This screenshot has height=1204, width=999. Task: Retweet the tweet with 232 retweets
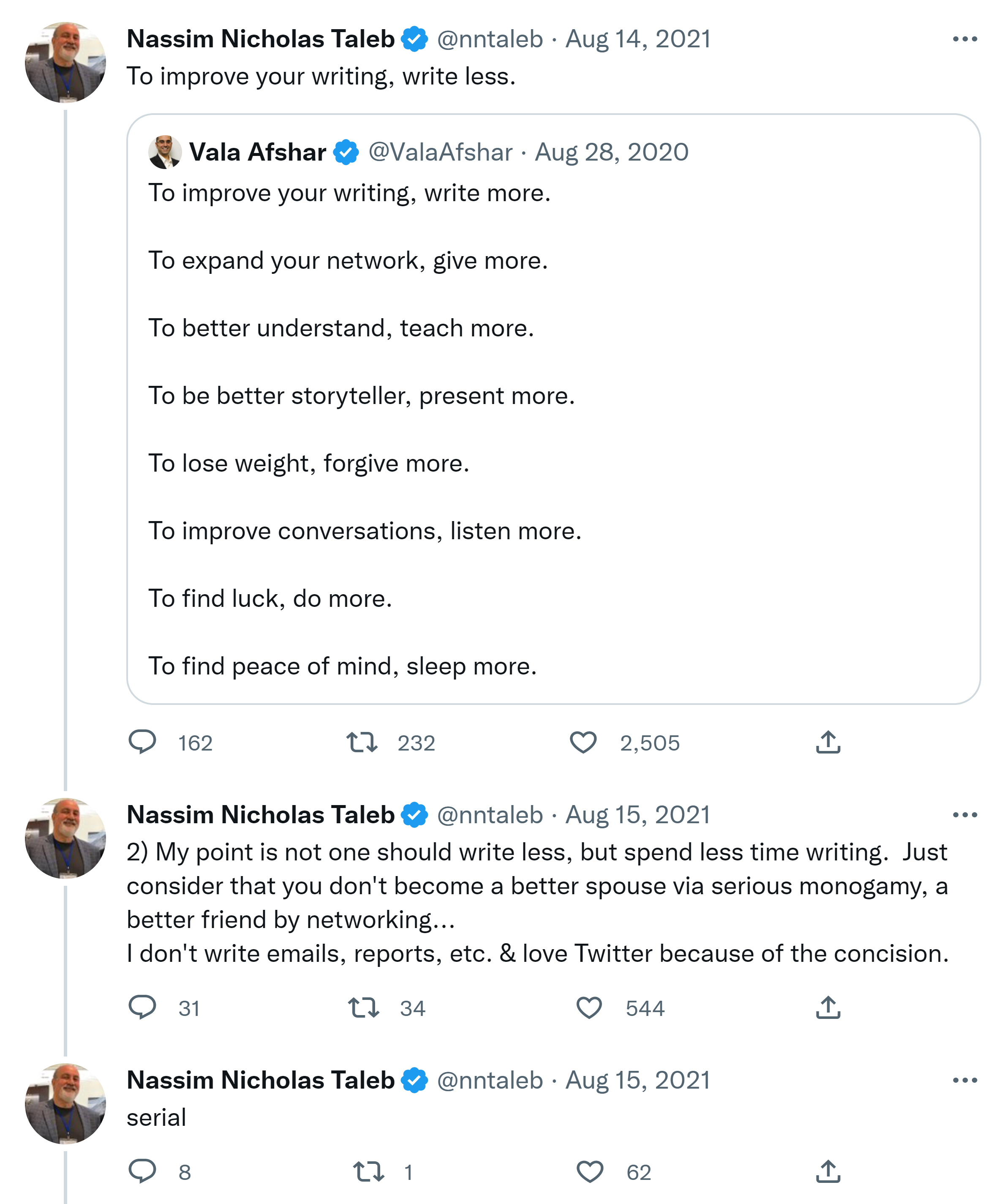[362, 742]
